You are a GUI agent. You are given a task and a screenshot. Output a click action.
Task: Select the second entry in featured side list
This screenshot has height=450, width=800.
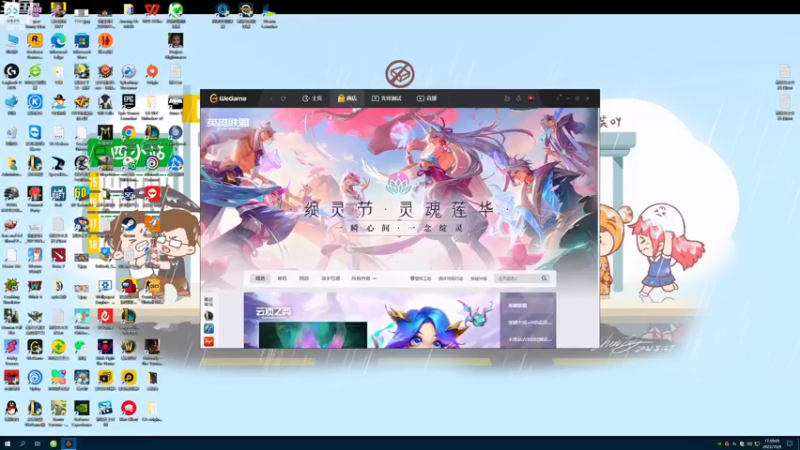click(x=528, y=322)
